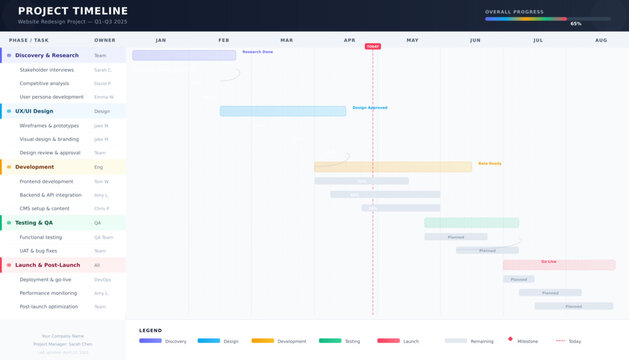Viewport: 629px width, 360px height.
Task: Click the MAY month header
Action: [x=412, y=40]
